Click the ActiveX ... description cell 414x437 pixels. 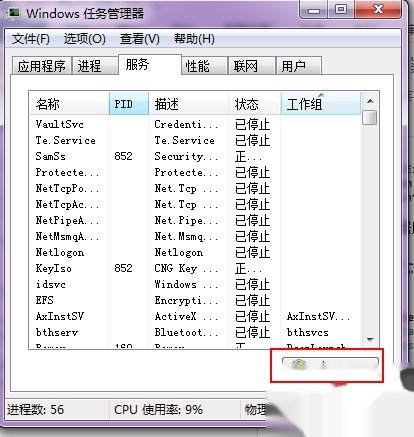click(x=186, y=316)
